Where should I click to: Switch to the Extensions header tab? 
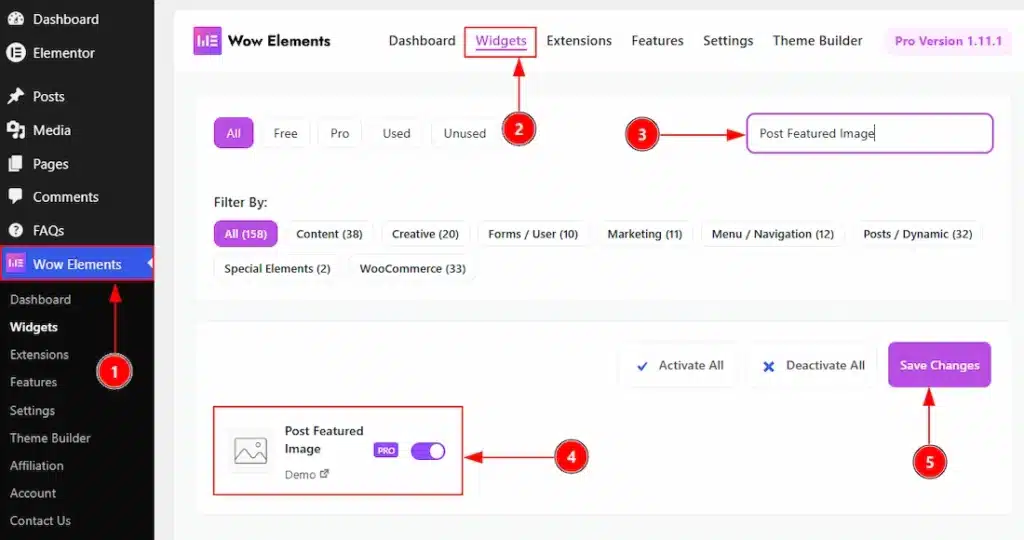point(579,40)
